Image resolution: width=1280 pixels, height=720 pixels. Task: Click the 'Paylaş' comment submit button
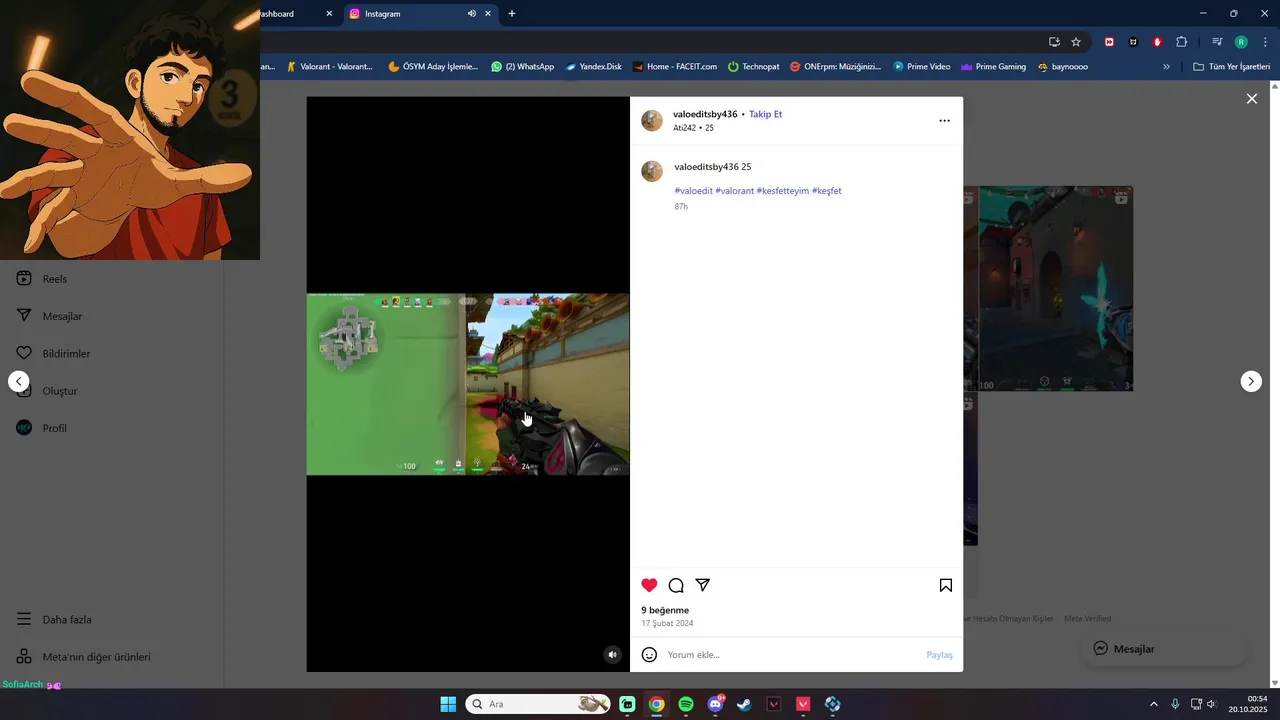939,654
